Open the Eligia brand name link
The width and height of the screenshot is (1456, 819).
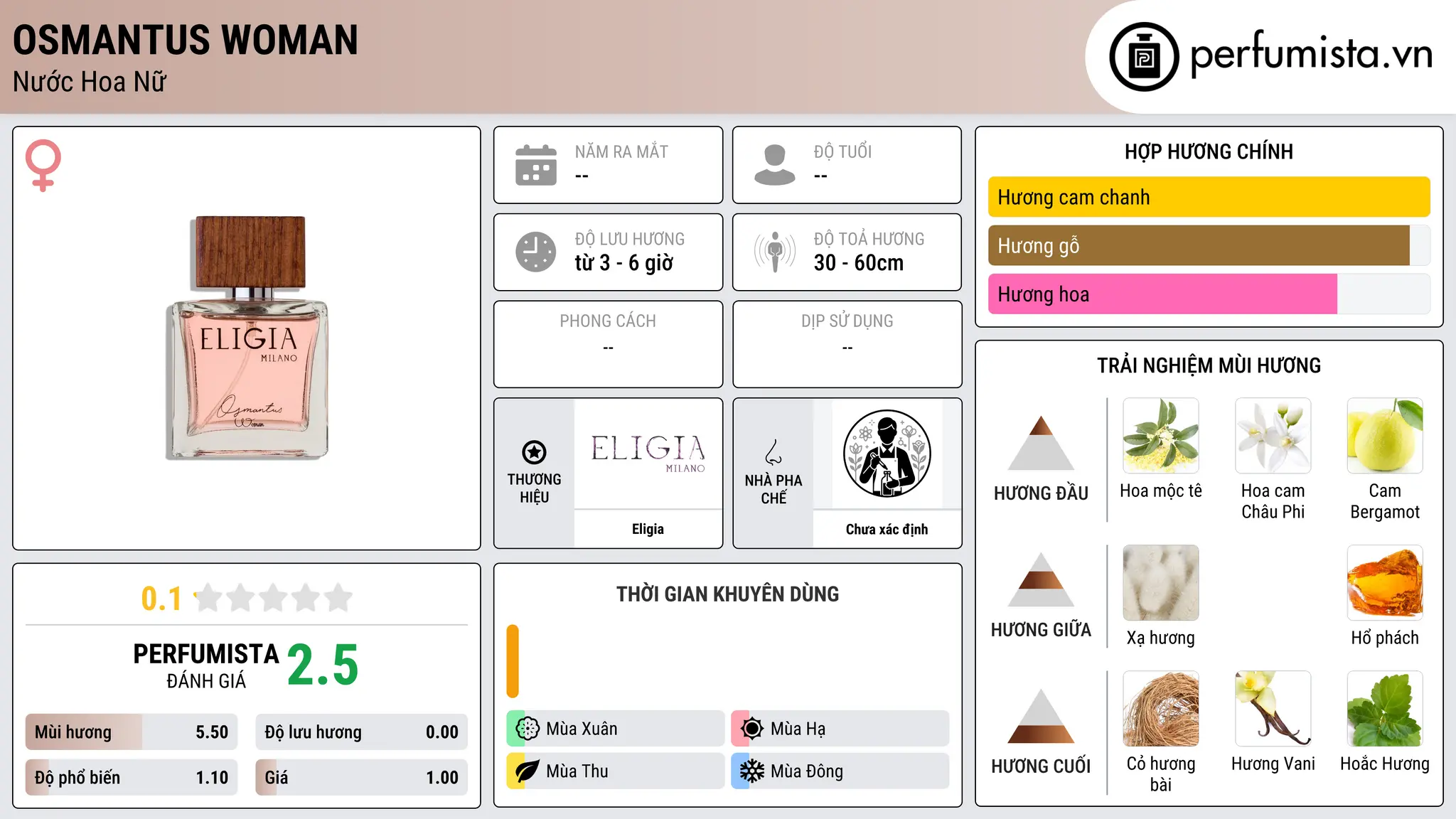(x=648, y=529)
